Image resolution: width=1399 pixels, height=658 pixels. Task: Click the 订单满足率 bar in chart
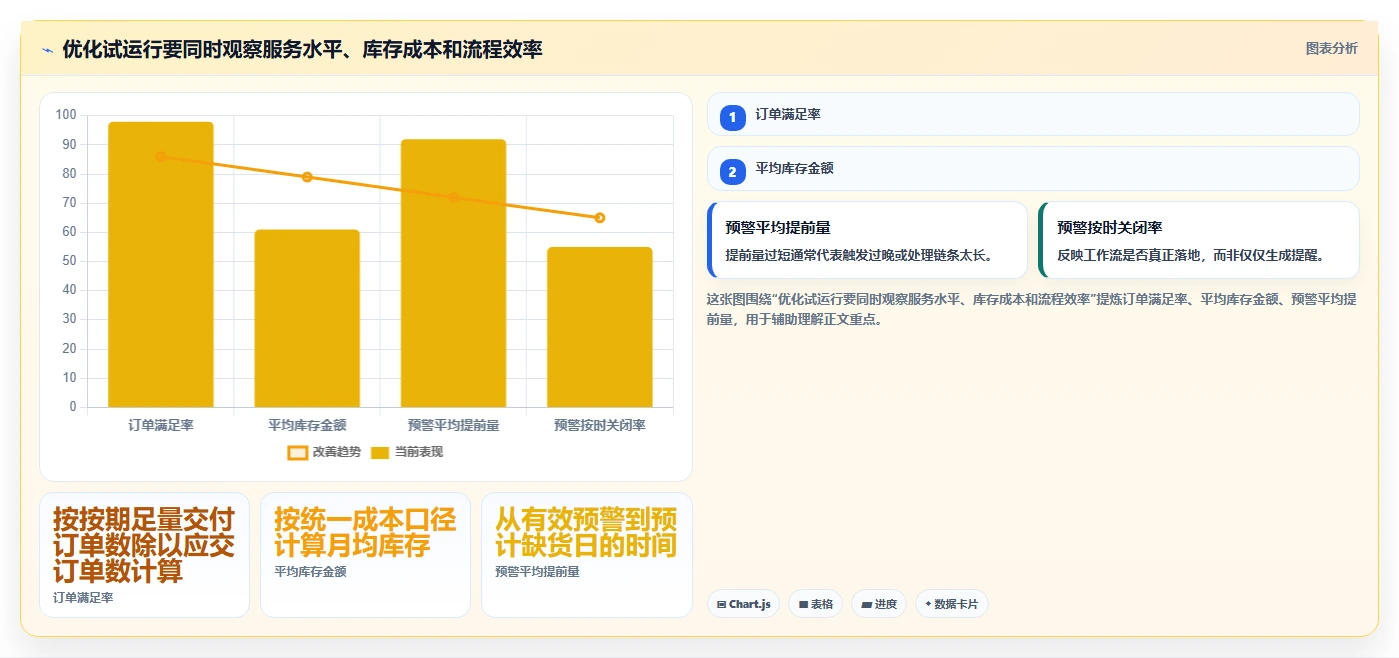(161, 265)
